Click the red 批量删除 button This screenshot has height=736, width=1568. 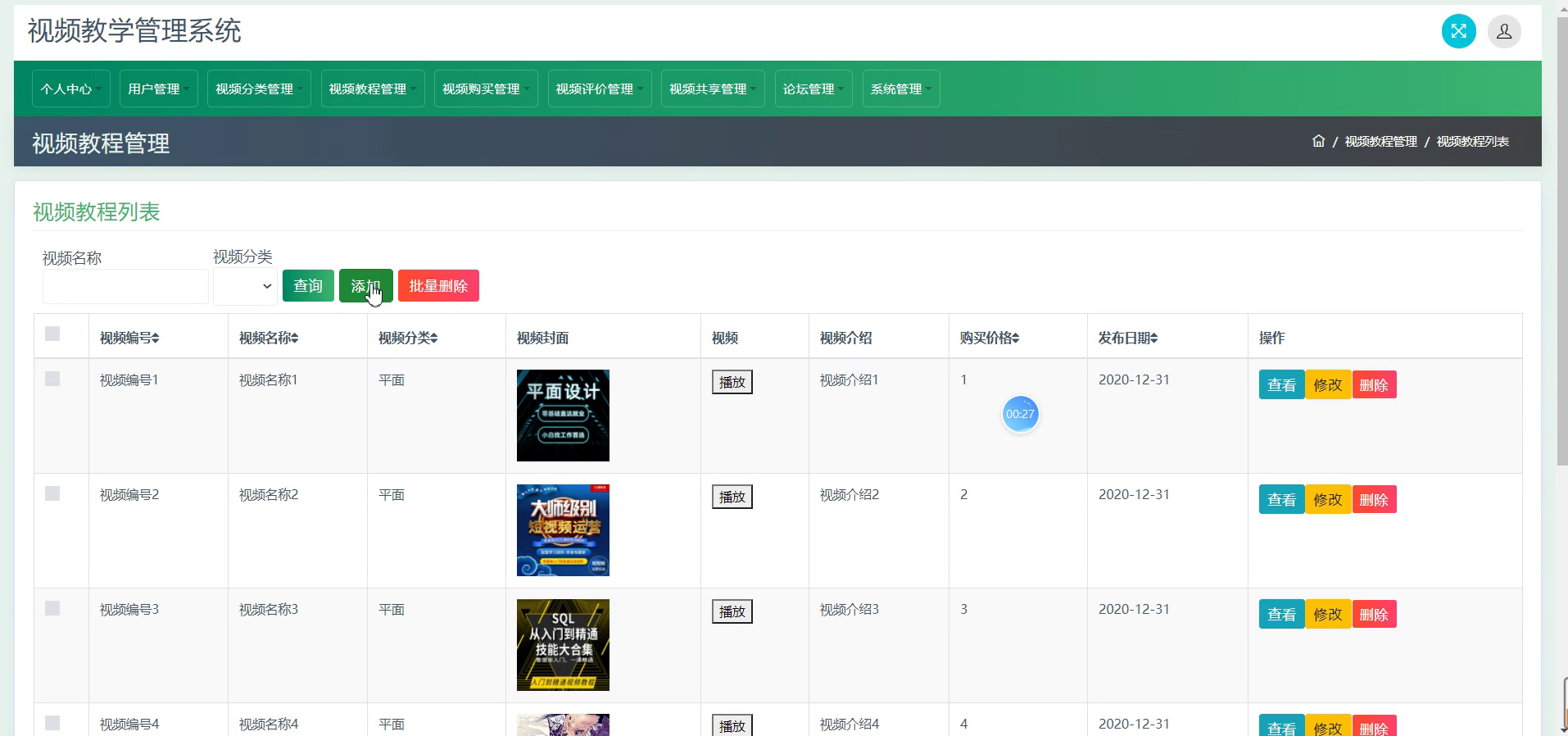click(438, 286)
